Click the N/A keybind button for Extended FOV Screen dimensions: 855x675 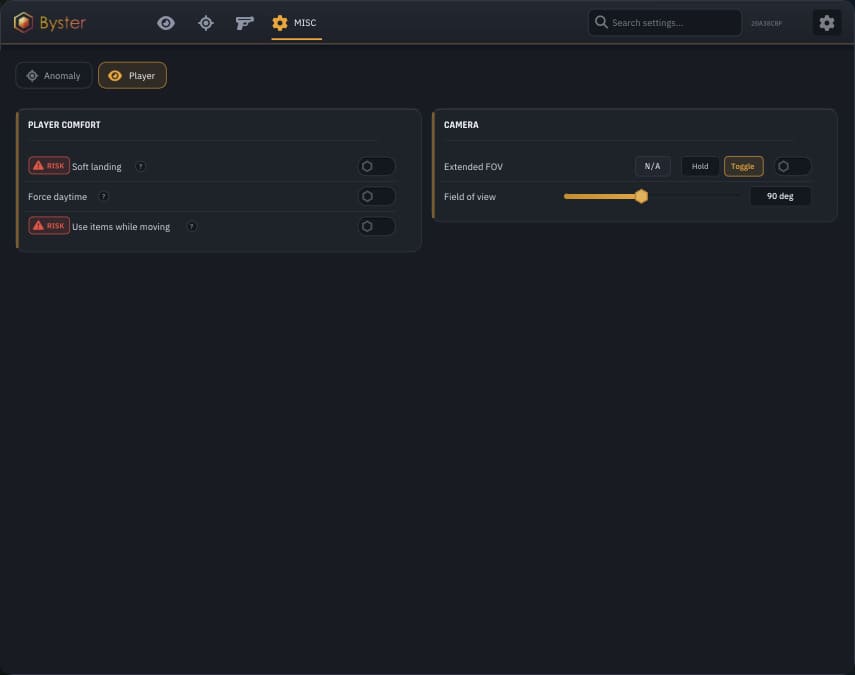pos(652,166)
